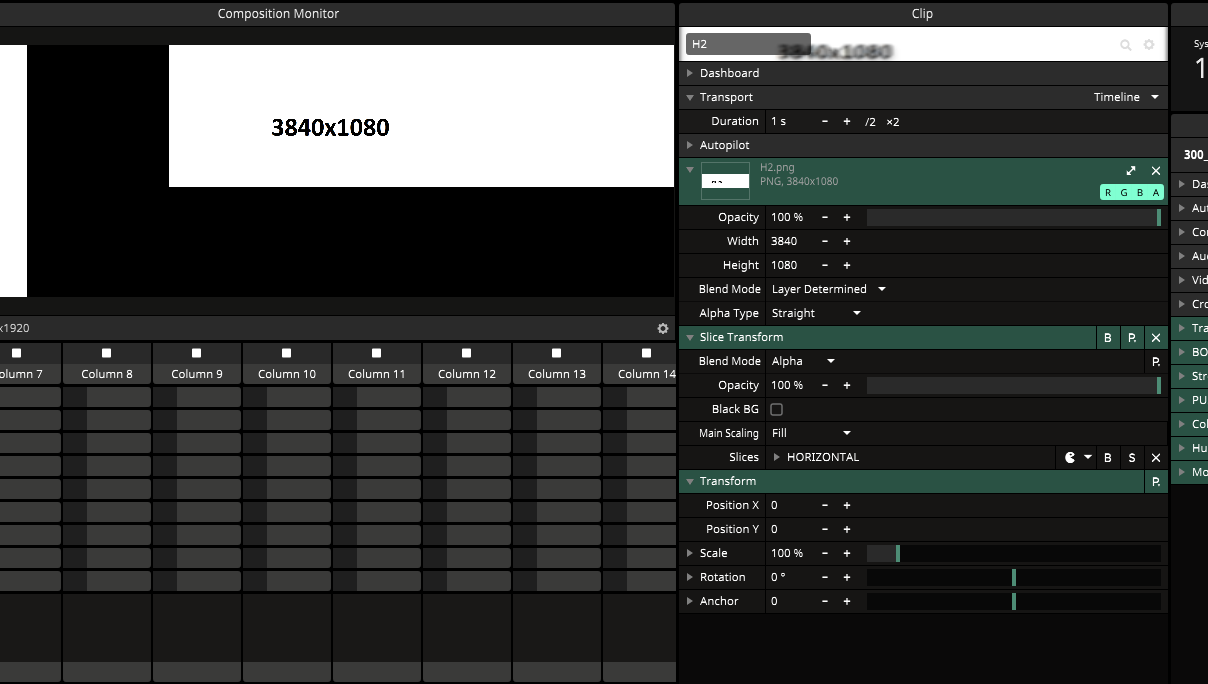The height and width of the screenshot is (684, 1208).
Task: Open the grid settings gear below the monitor
Action: point(662,328)
